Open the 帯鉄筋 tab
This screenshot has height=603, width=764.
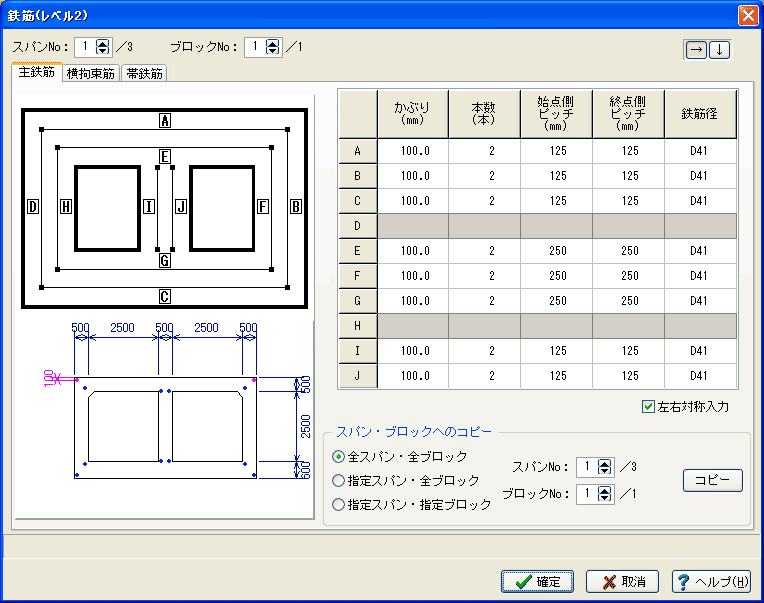coord(145,74)
